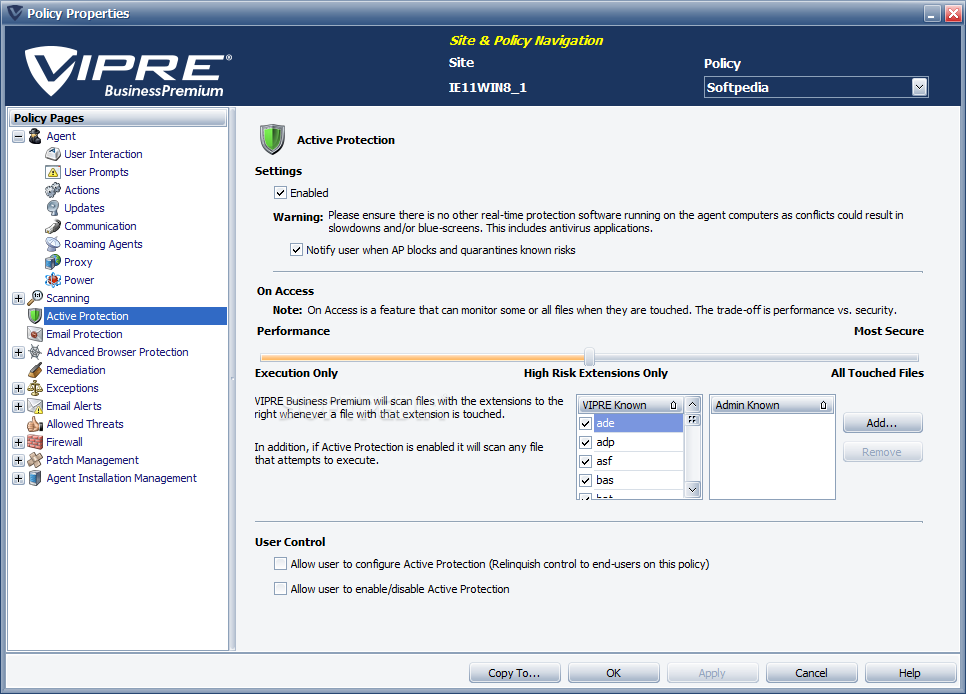Click the User Prompts warning icon
This screenshot has height=694, width=966.
[x=53, y=172]
